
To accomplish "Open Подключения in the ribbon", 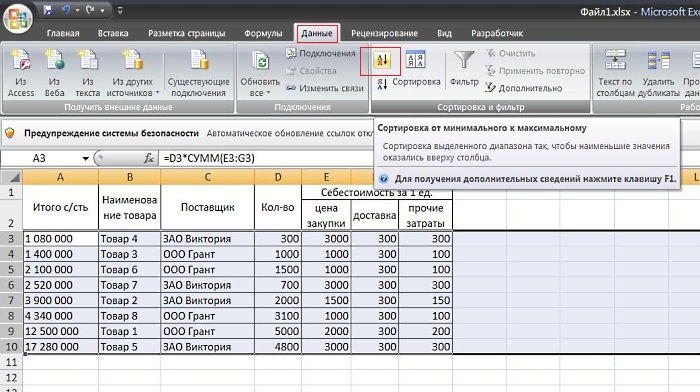I will point(321,53).
